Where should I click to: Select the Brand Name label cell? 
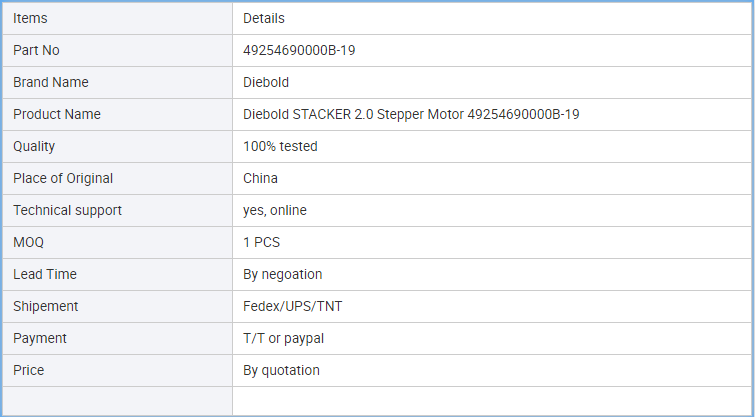(x=51, y=82)
